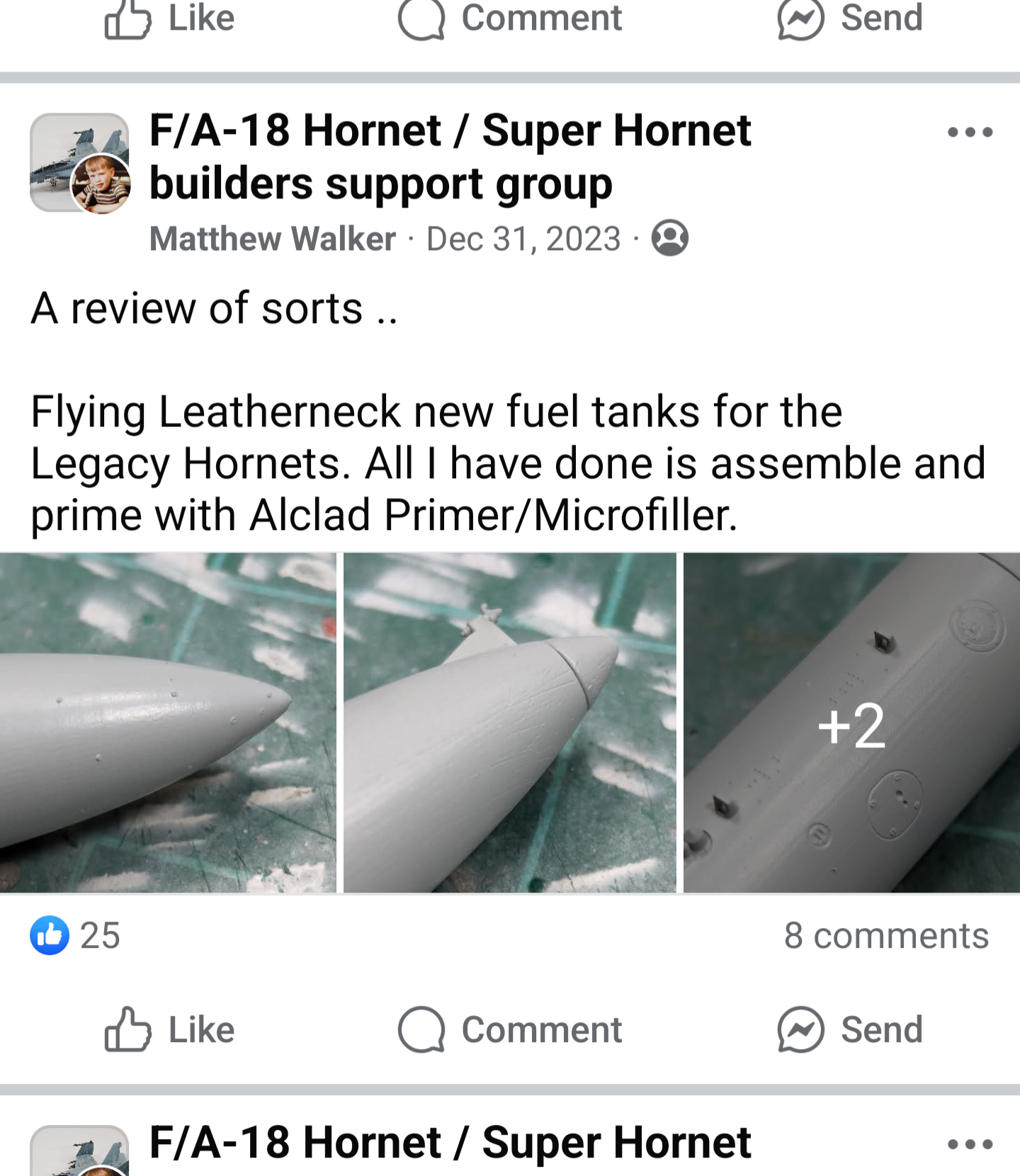Viewport: 1020px width, 1176px height.
Task: Send the fuel tanks post via Messenger
Action: click(850, 1029)
